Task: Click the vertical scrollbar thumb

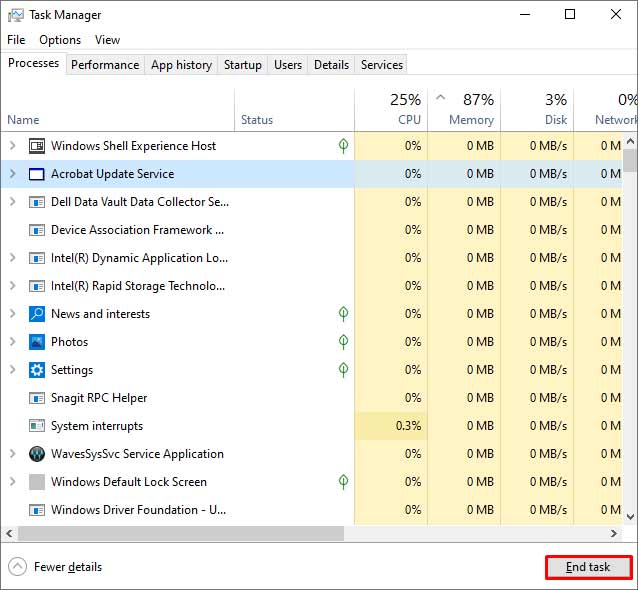Action: (630, 161)
